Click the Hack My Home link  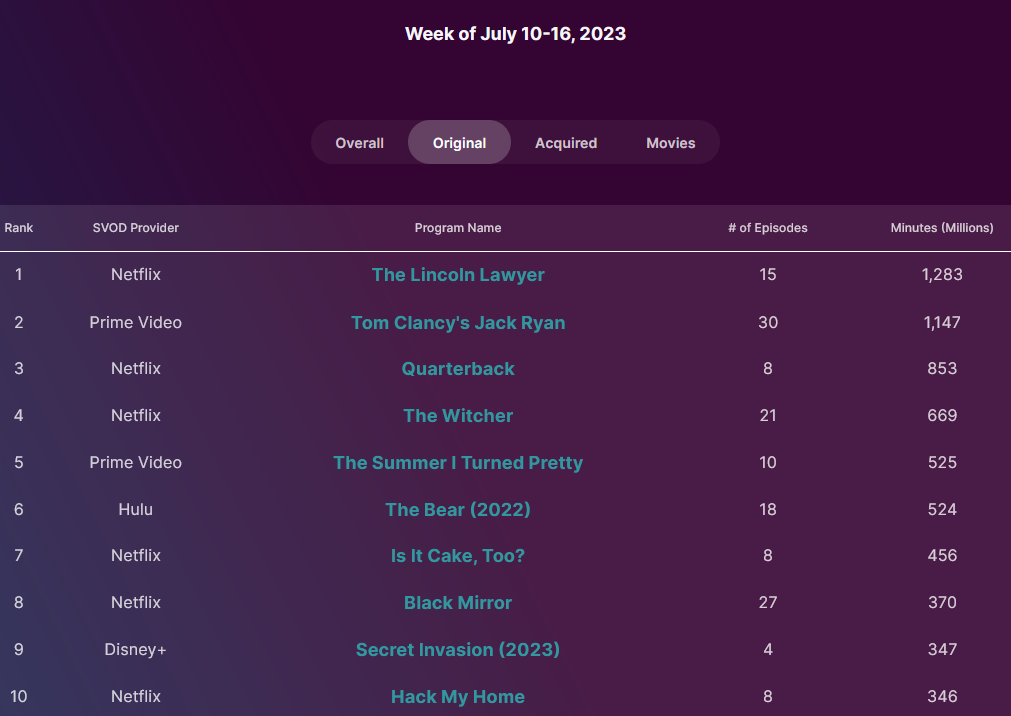point(458,697)
